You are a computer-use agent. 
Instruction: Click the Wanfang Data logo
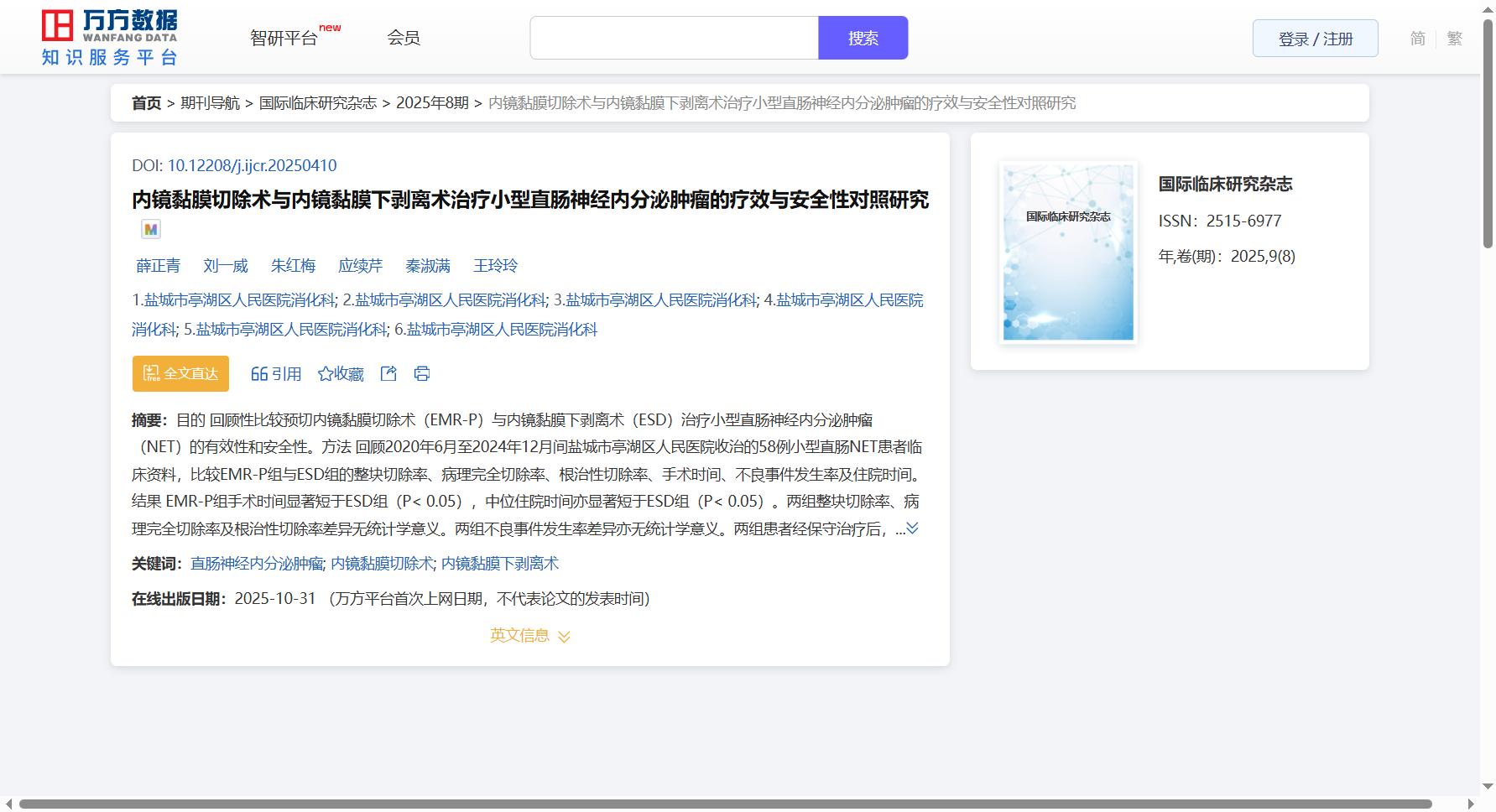[x=110, y=38]
